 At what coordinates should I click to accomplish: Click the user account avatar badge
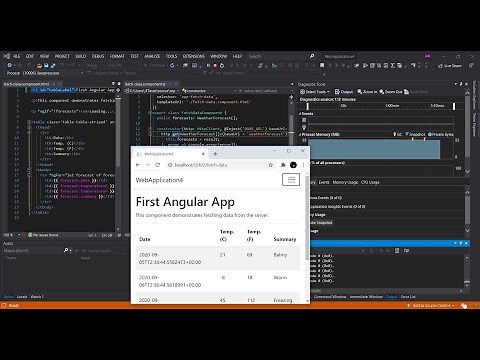tap(428, 56)
